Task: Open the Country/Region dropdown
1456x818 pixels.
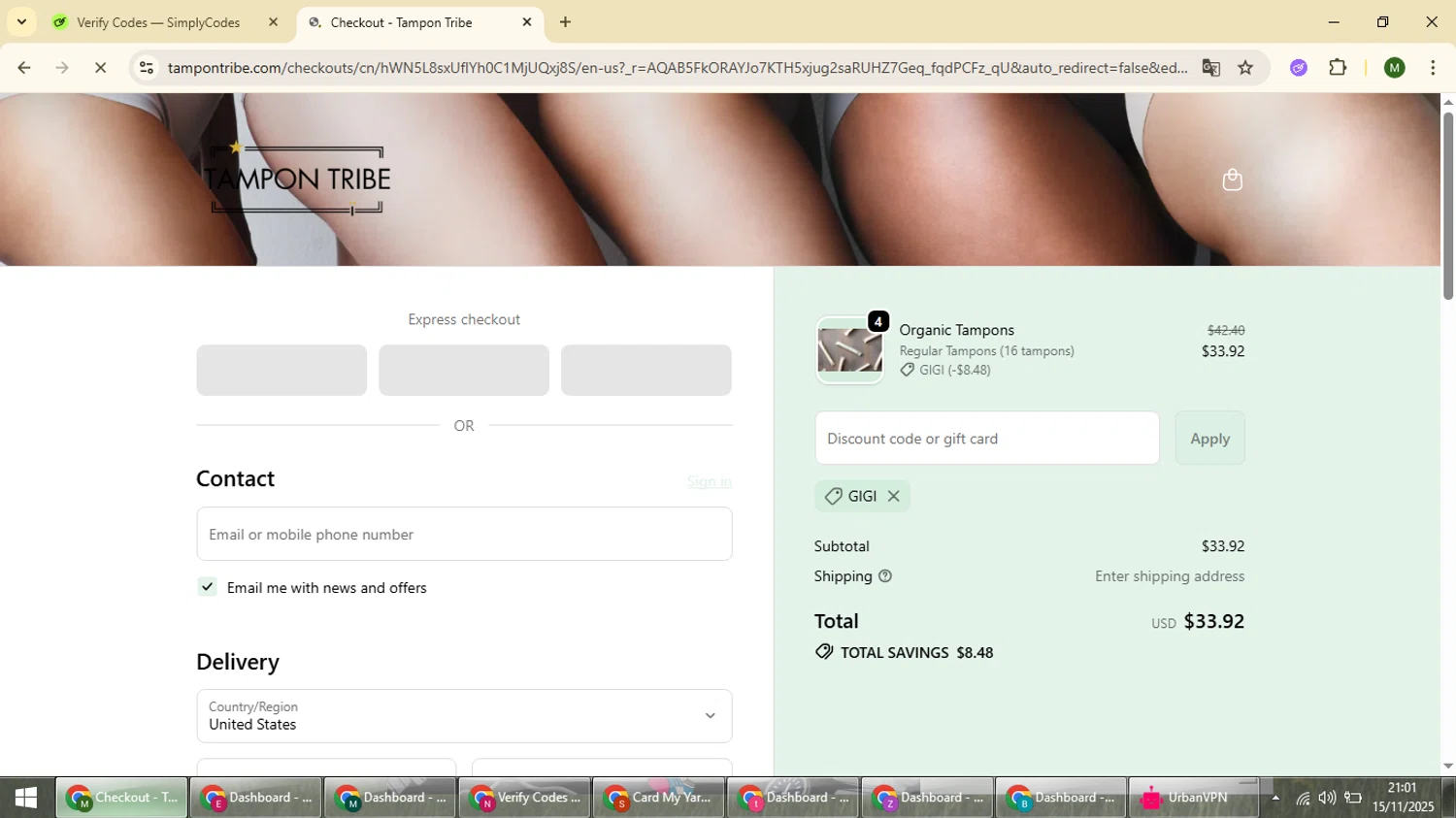Action: pos(464,716)
